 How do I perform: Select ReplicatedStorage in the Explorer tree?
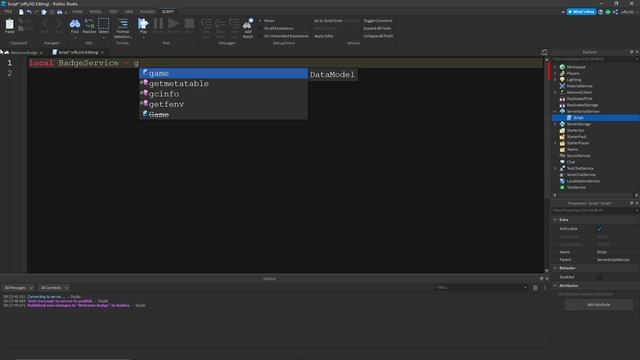pos(582,105)
